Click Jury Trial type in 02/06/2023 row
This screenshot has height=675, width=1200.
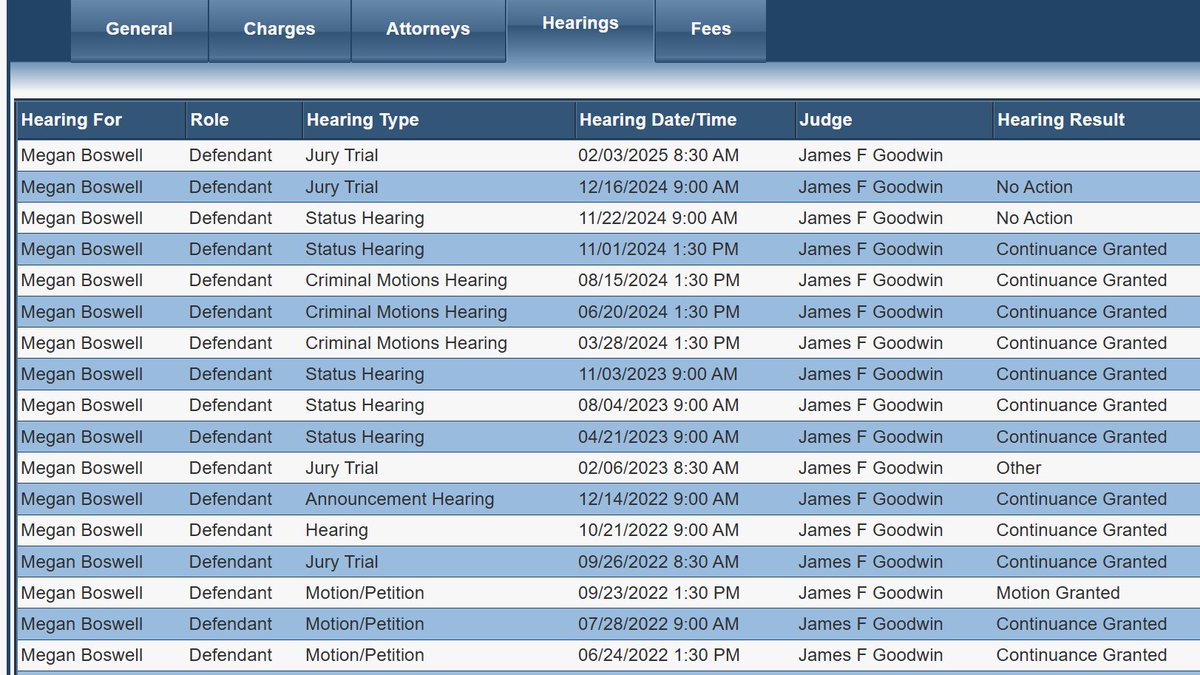point(342,468)
